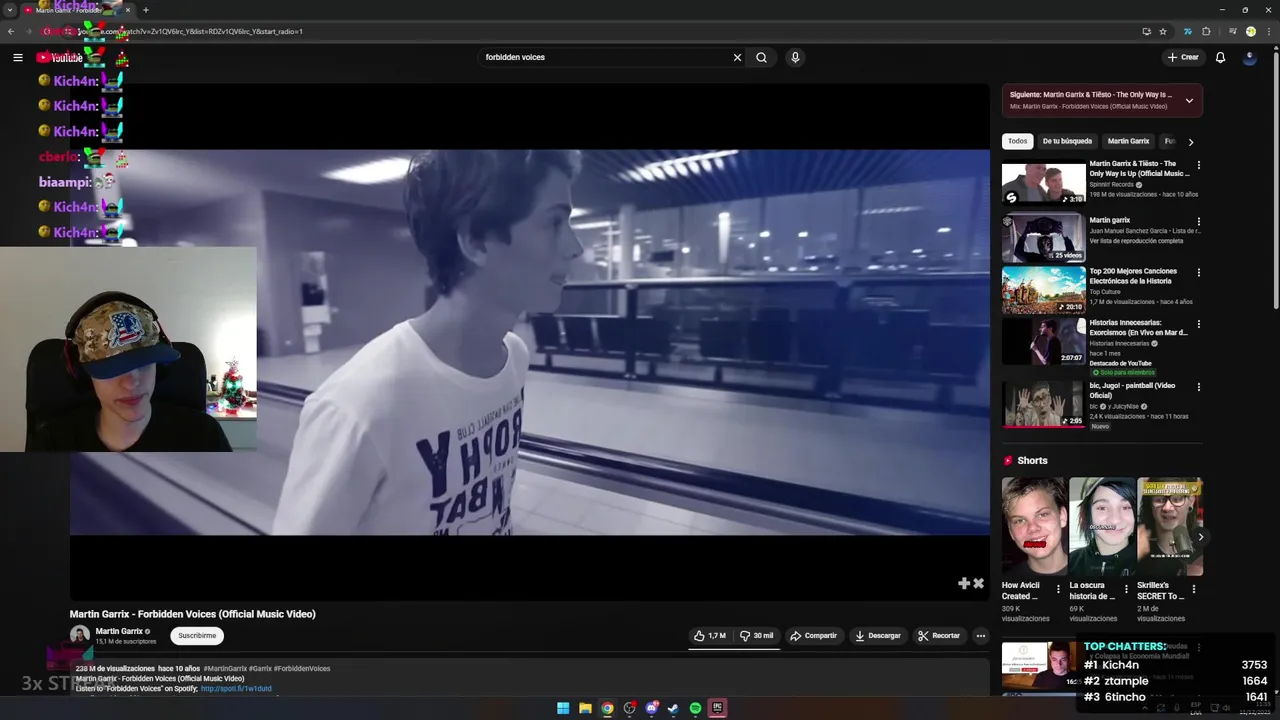Switch to the 'Martin Garrix - Forbidden' browser tab

tap(77, 10)
